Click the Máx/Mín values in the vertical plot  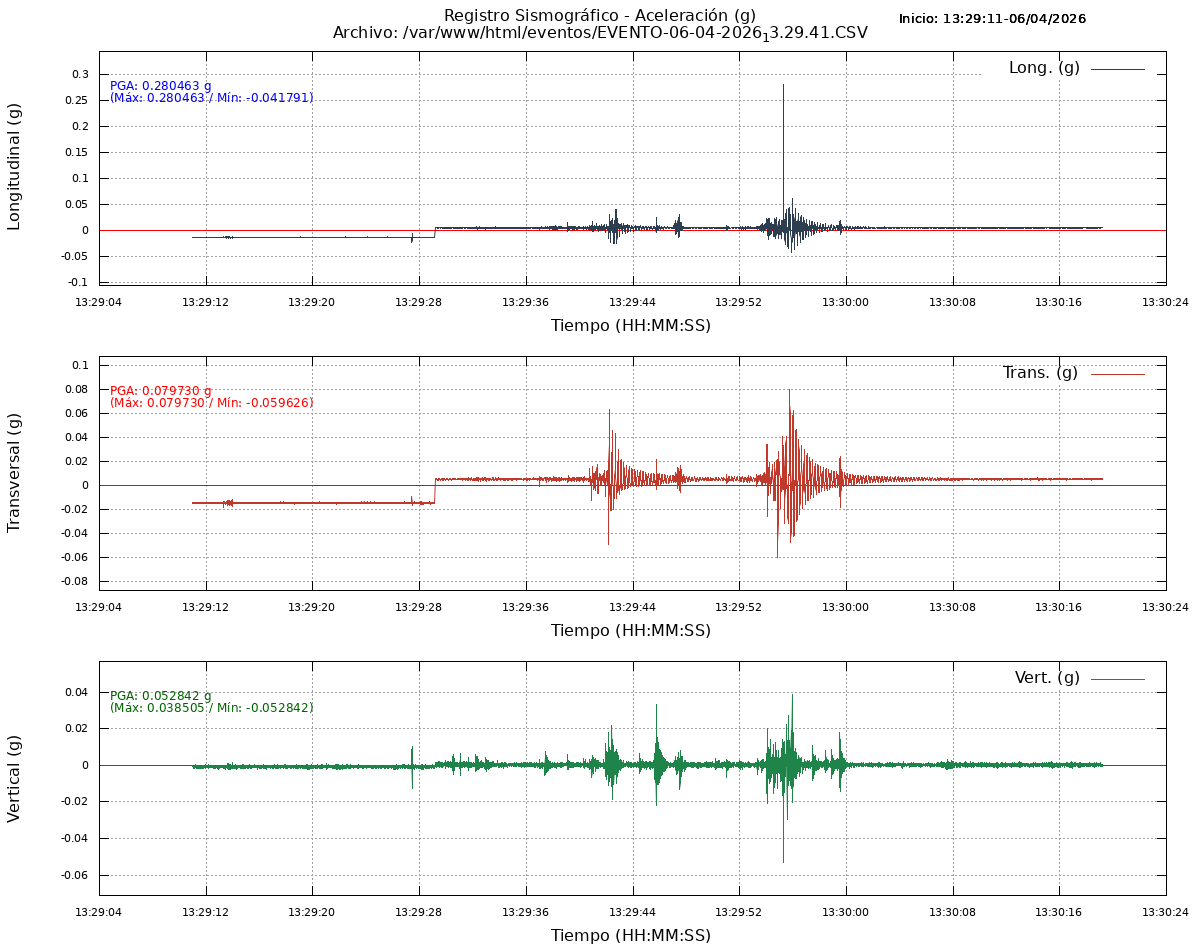(211, 708)
